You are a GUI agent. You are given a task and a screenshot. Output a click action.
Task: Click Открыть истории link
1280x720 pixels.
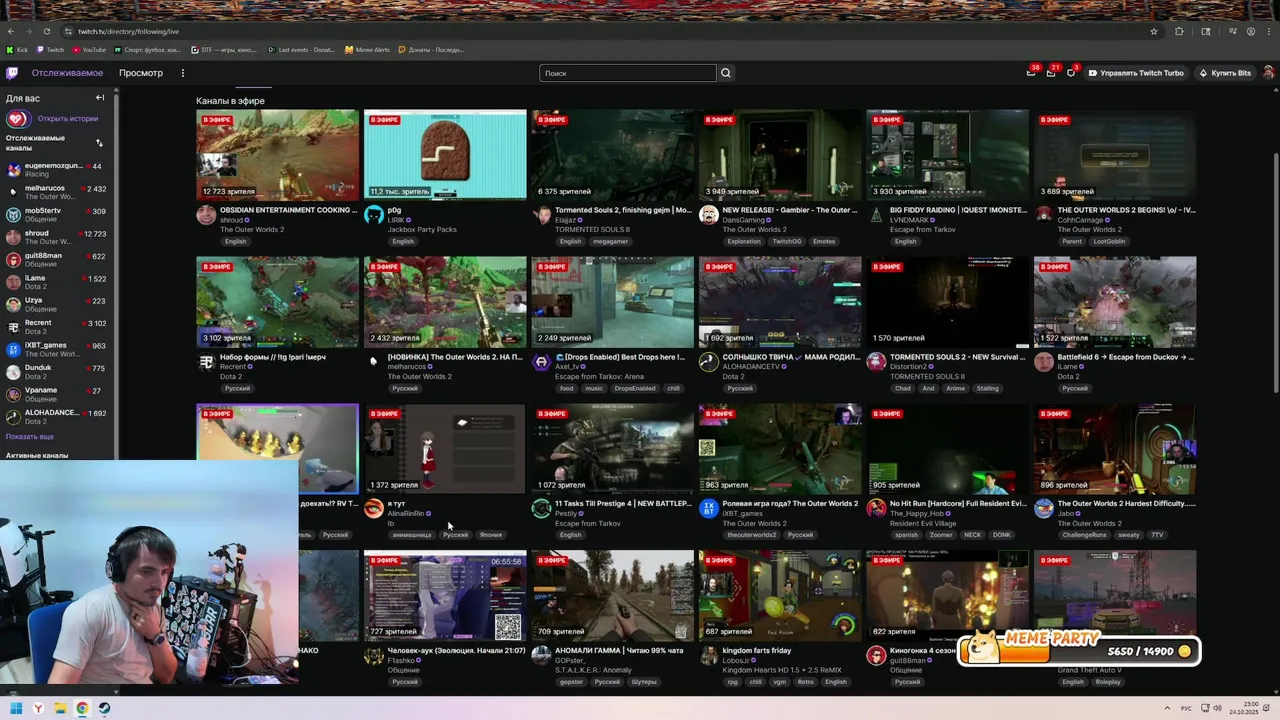point(68,119)
